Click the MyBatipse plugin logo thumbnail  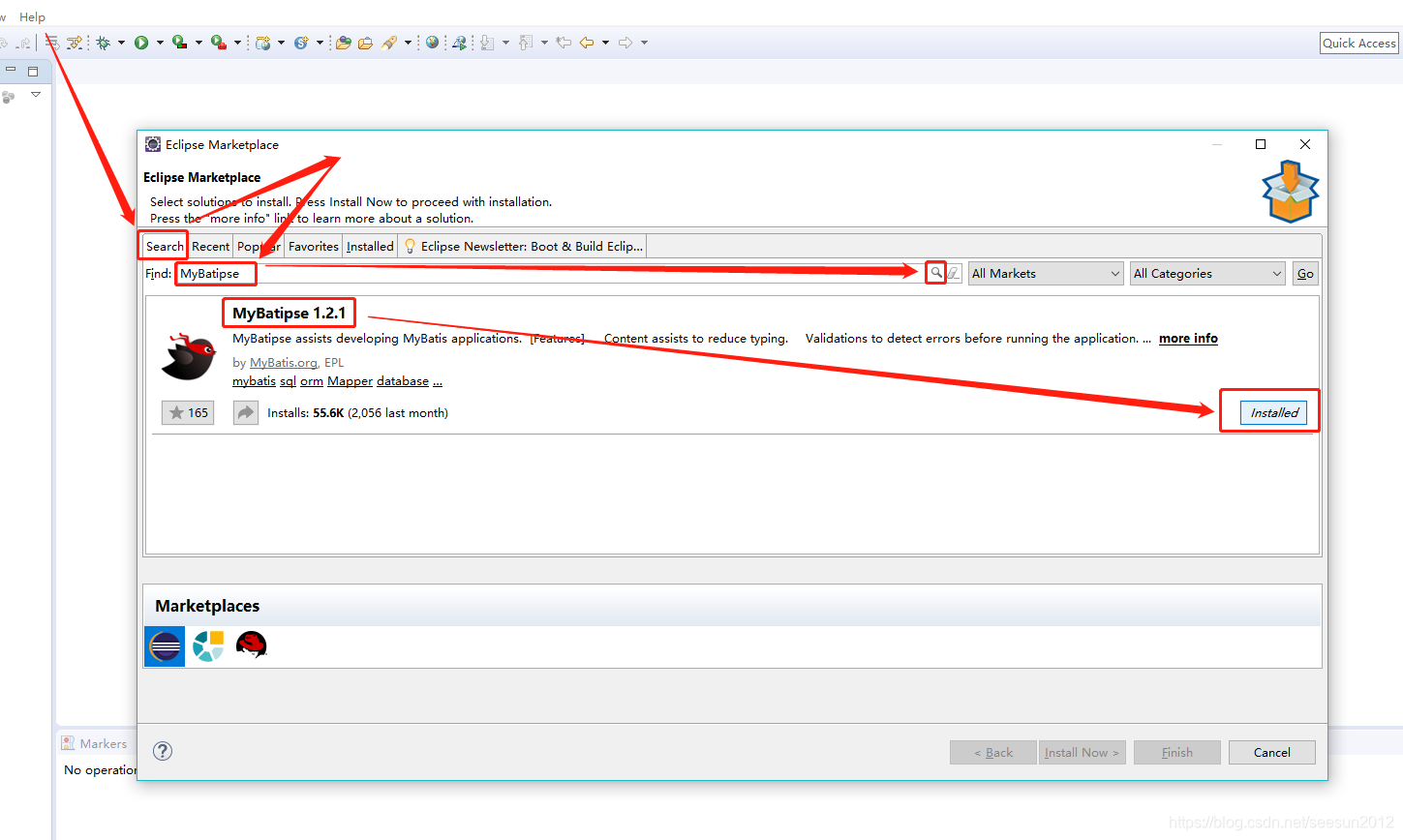tap(187, 355)
